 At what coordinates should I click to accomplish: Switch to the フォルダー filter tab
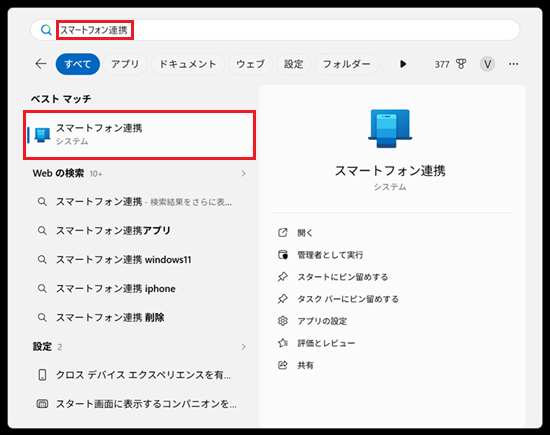347,64
